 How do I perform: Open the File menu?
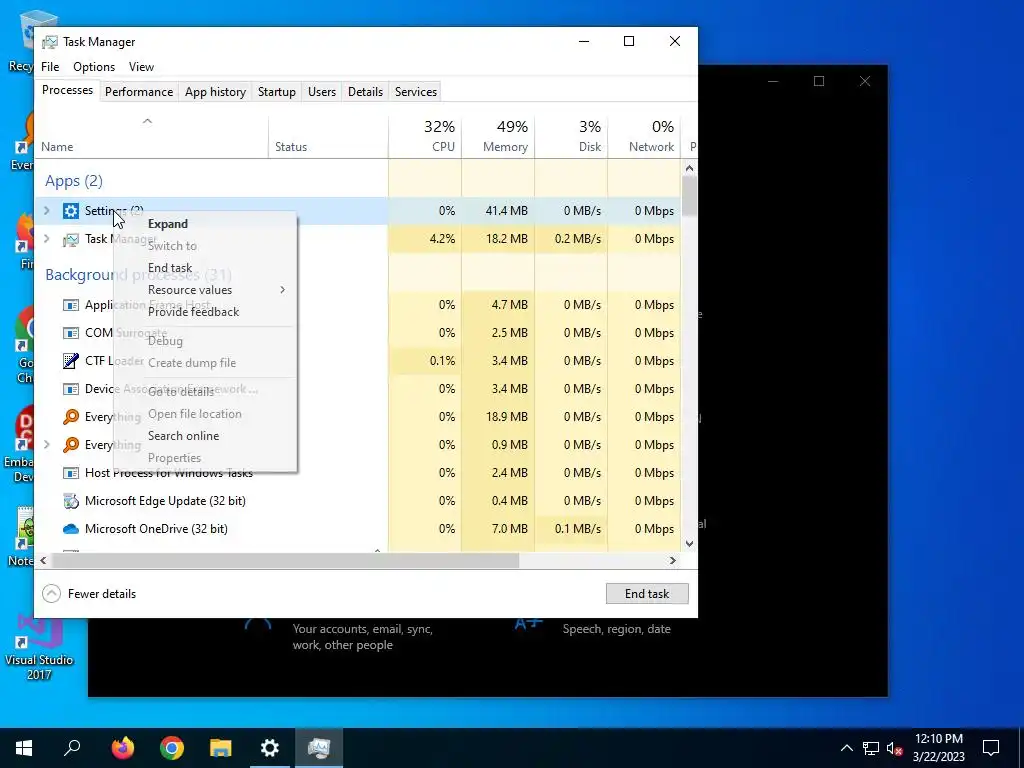50,67
